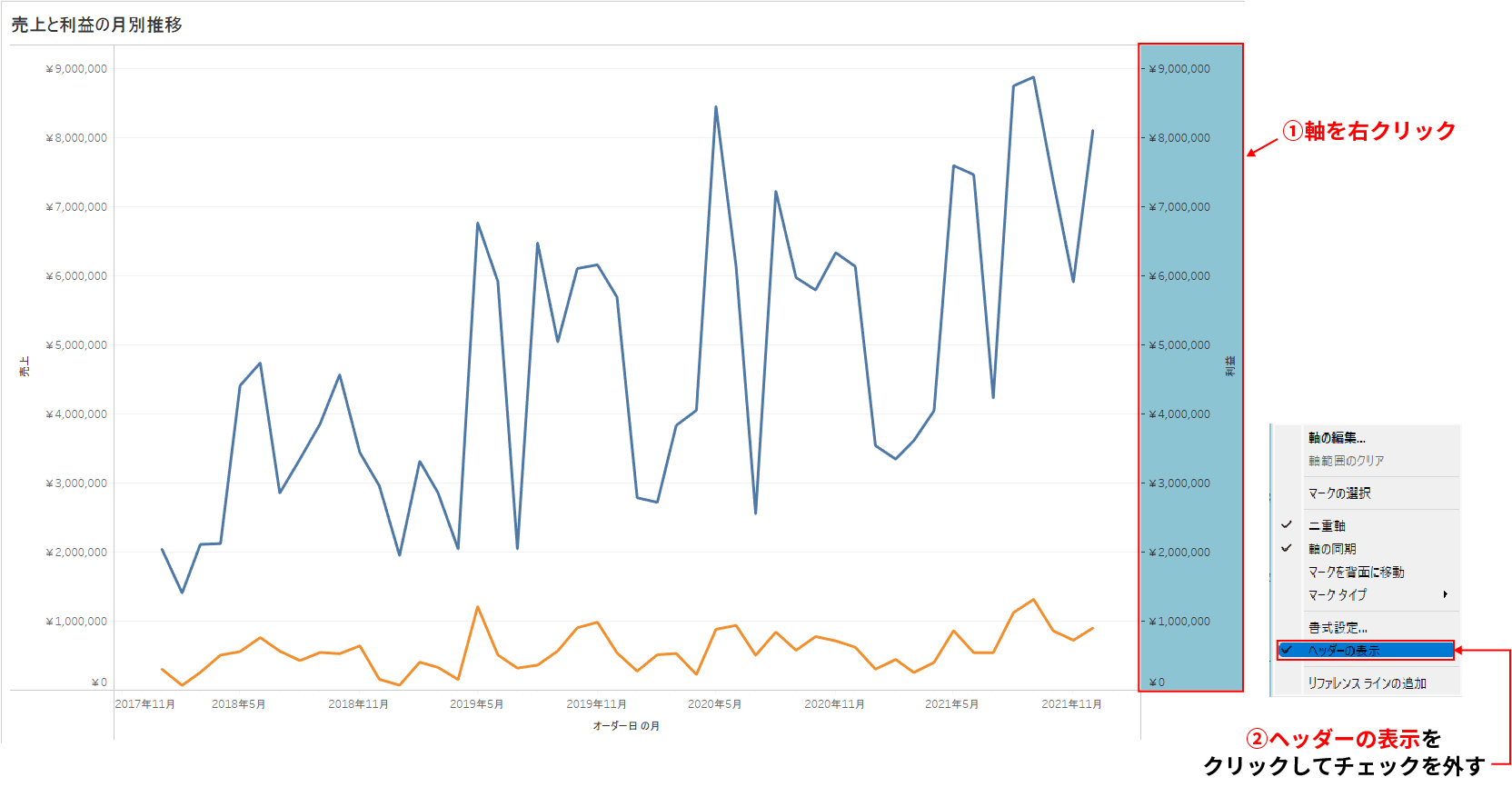
Task: Select リファレンス ラインの追加 menu item
Action: [x=1366, y=683]
